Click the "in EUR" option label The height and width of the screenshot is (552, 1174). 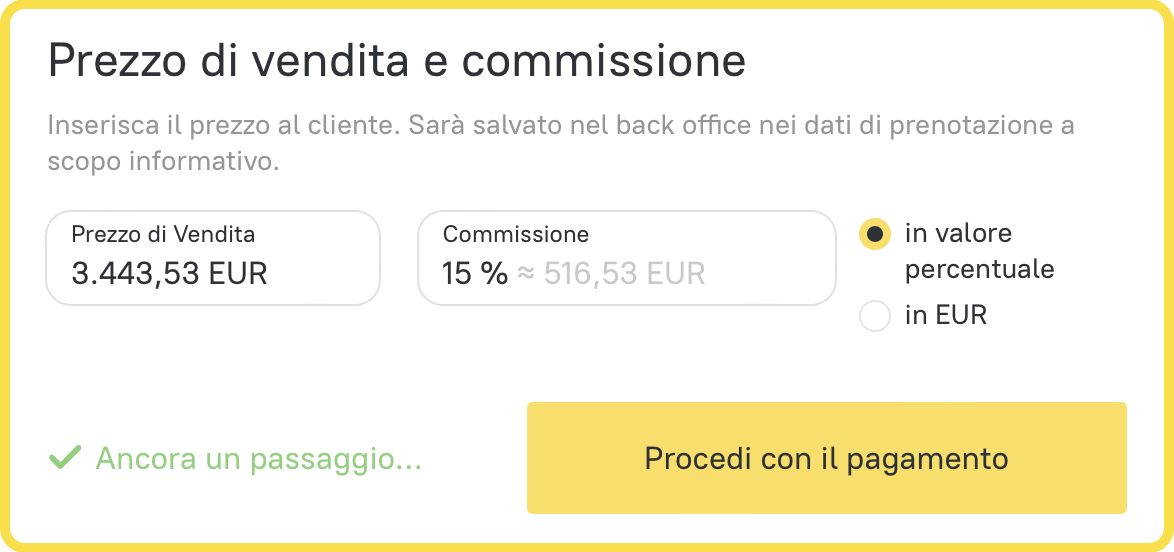pos(945,316)
